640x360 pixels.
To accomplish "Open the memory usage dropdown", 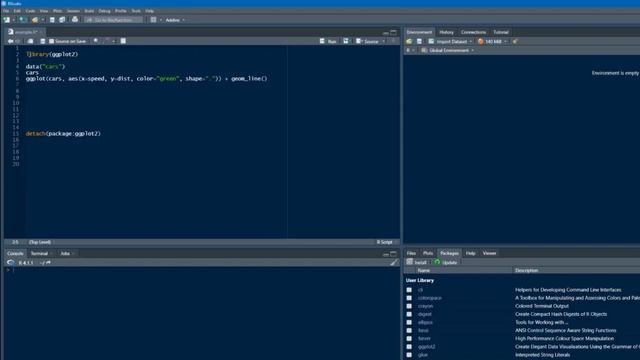I will point(492,42).
